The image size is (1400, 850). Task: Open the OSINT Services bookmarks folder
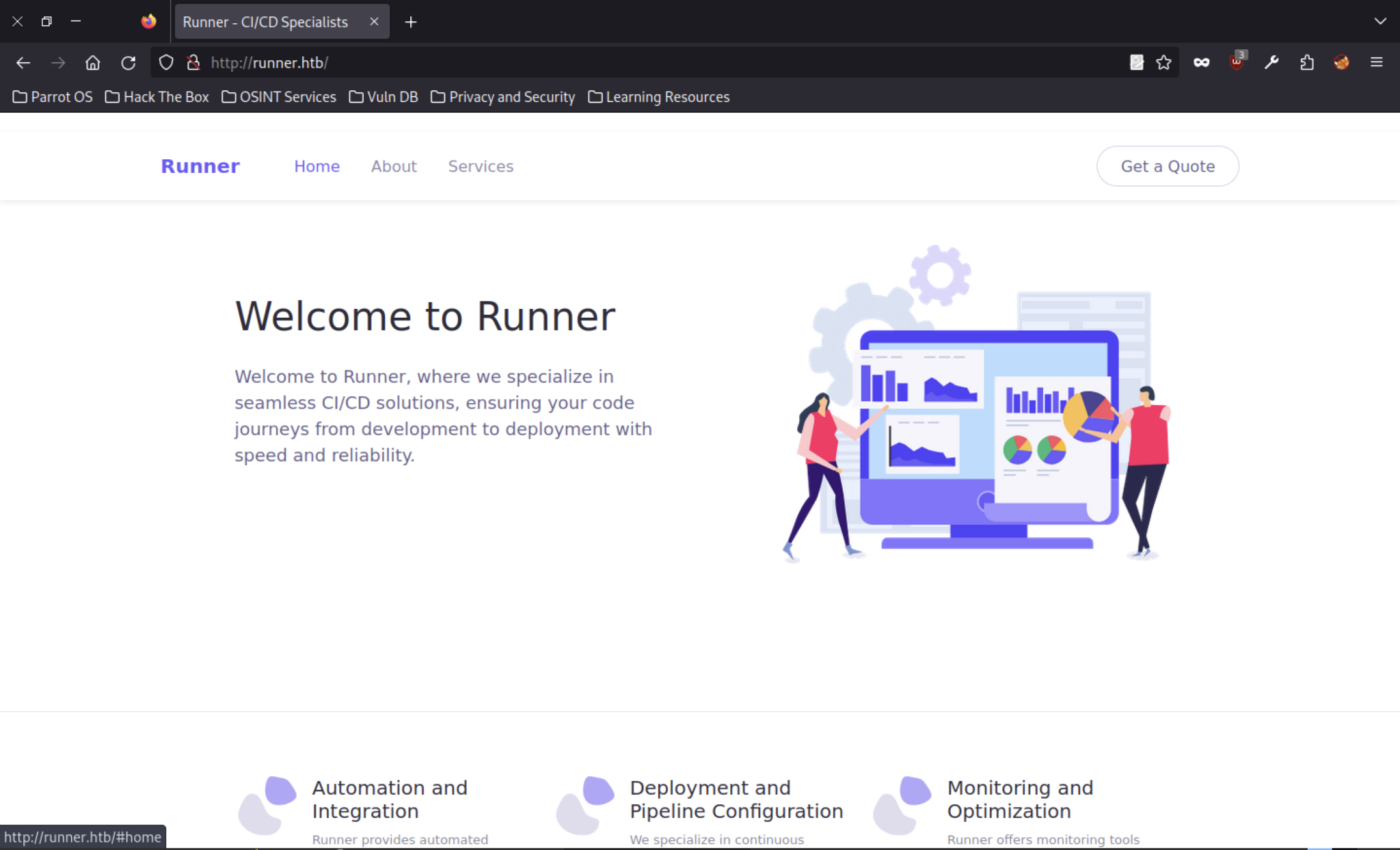point(279,97)
